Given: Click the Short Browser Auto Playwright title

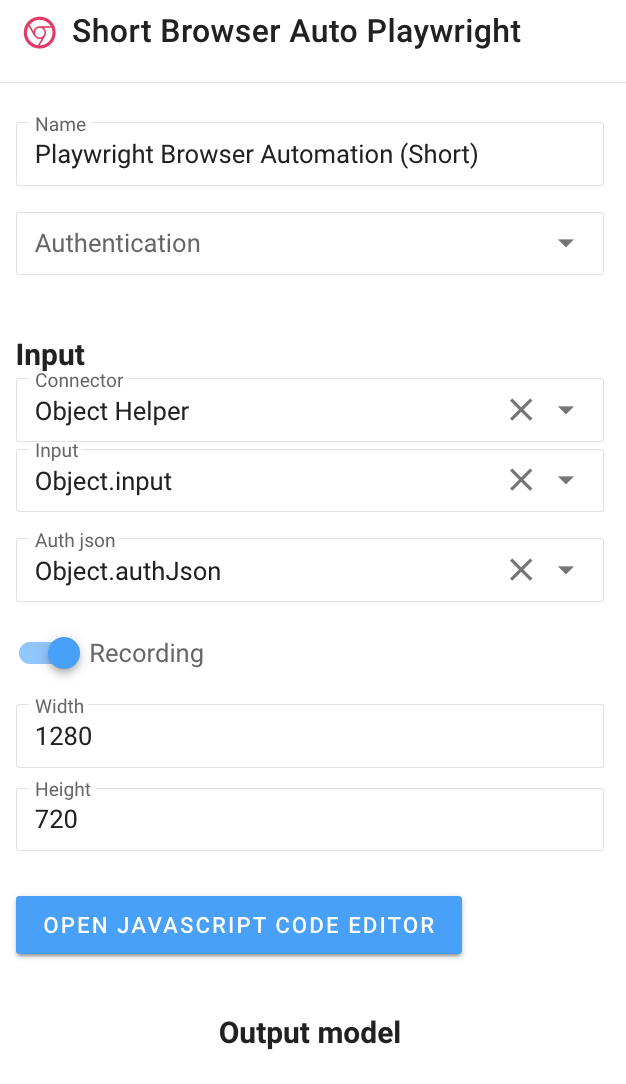Looking at the screenshot, I should tap(296, 32).
